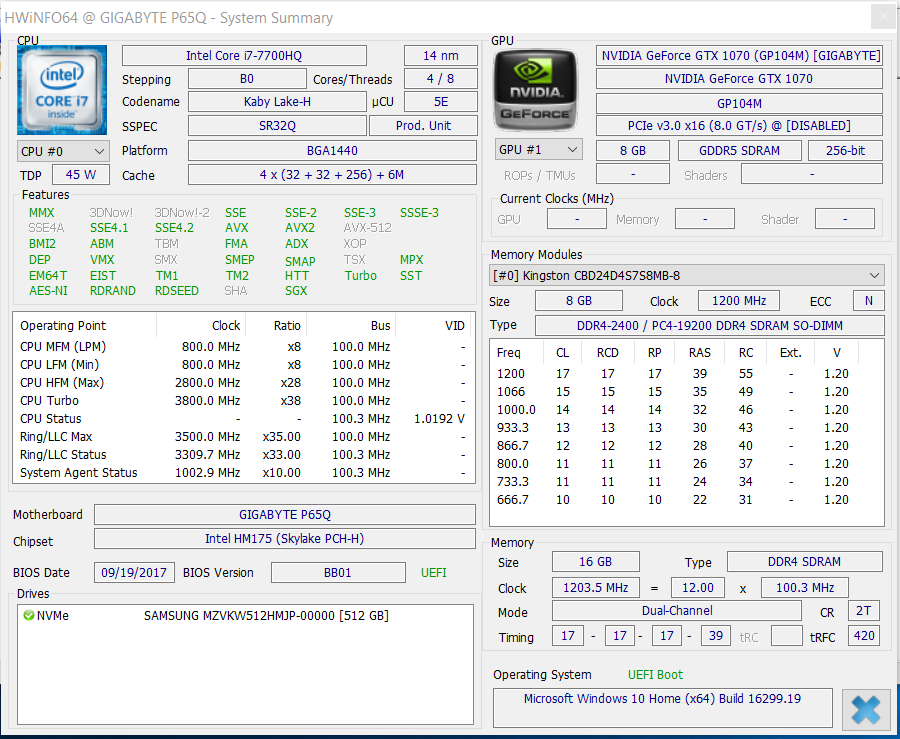
Task: Click the RAS column header in timings table
Action: point(700,352)
